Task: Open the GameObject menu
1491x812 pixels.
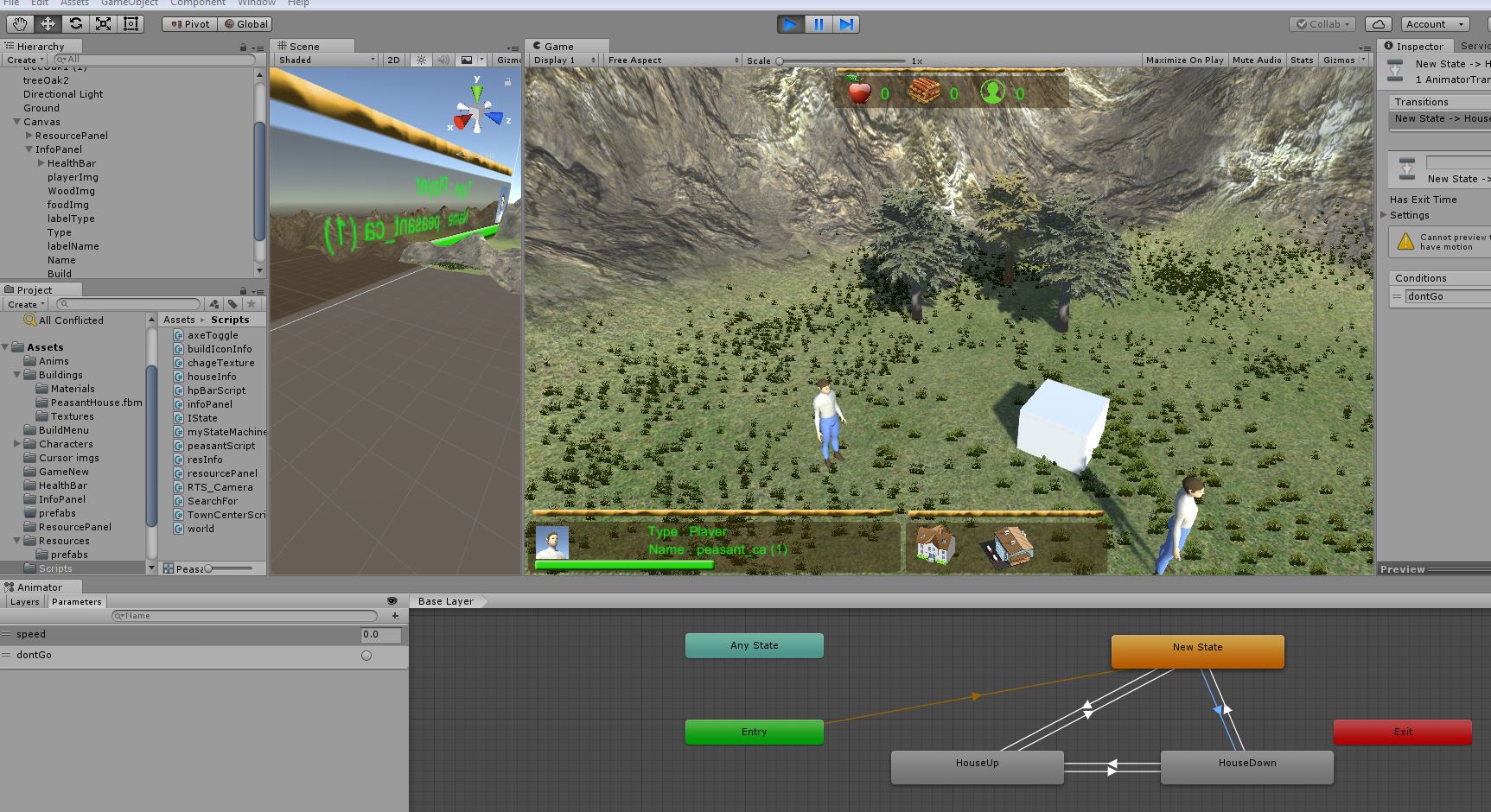Action: [130, 3]
